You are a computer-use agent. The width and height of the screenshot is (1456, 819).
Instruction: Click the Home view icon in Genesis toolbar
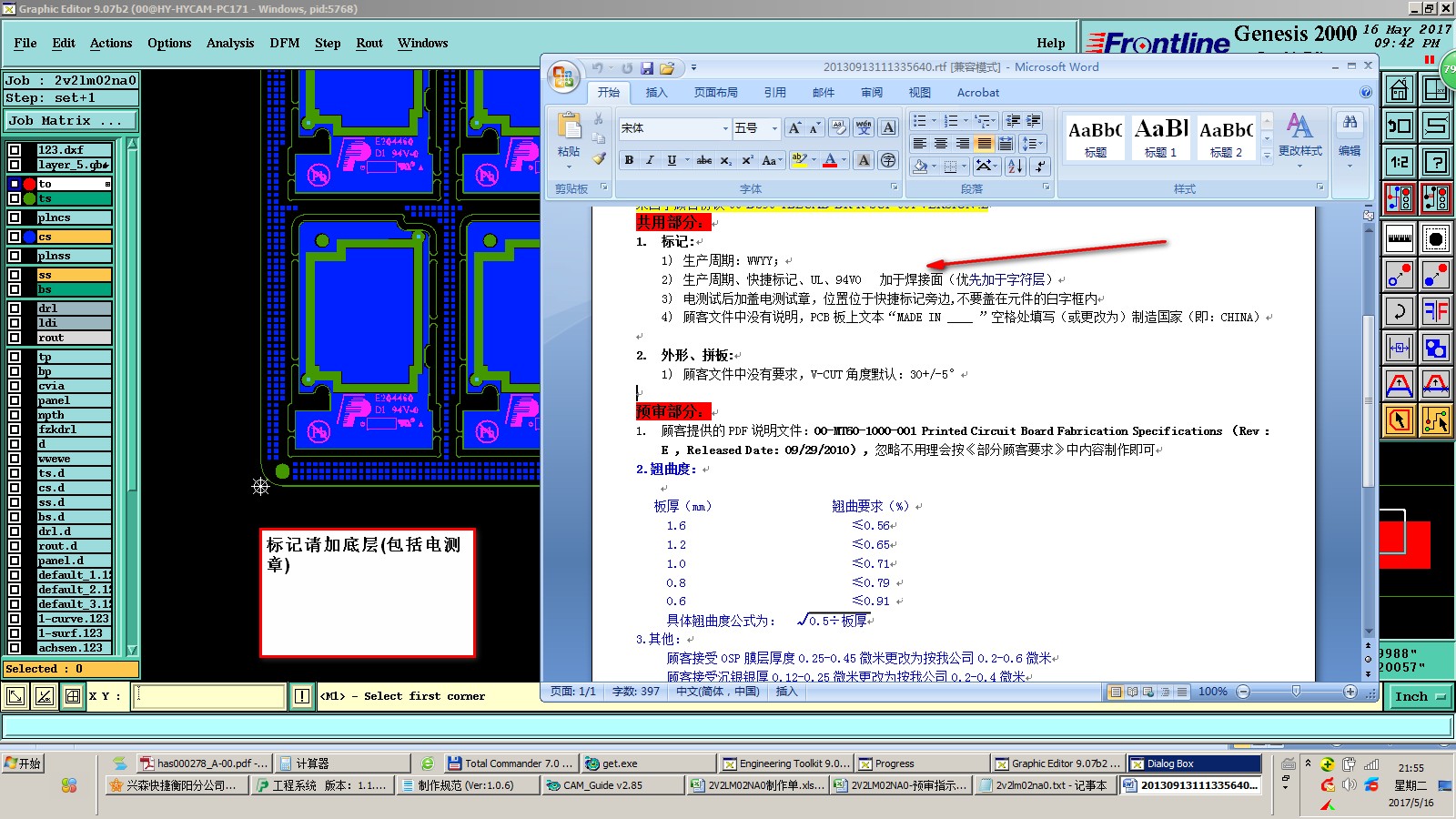click(x=1400, y=89)
